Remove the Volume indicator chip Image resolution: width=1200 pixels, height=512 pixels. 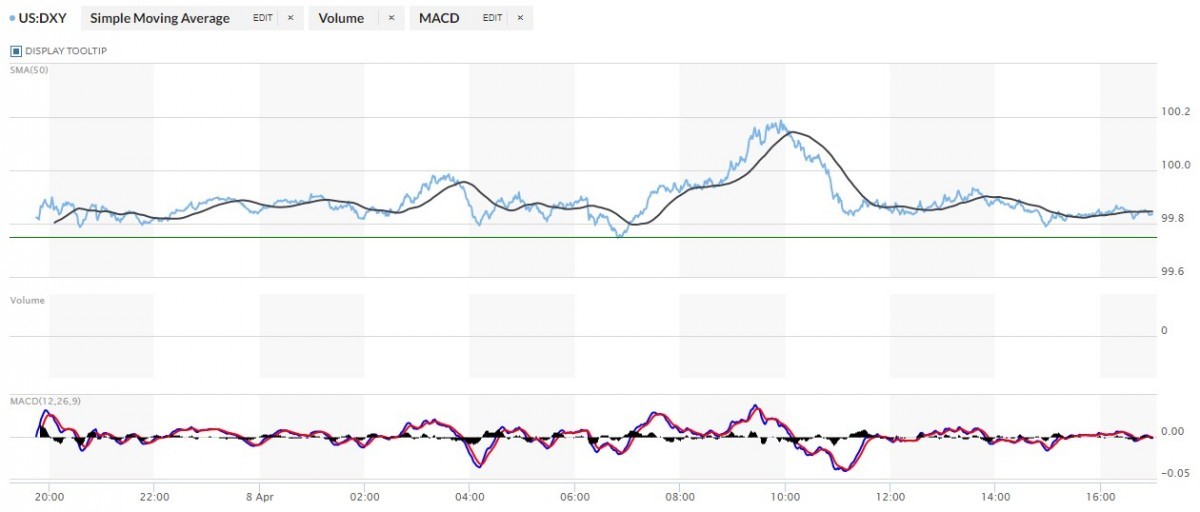click(x=391, y=18)
